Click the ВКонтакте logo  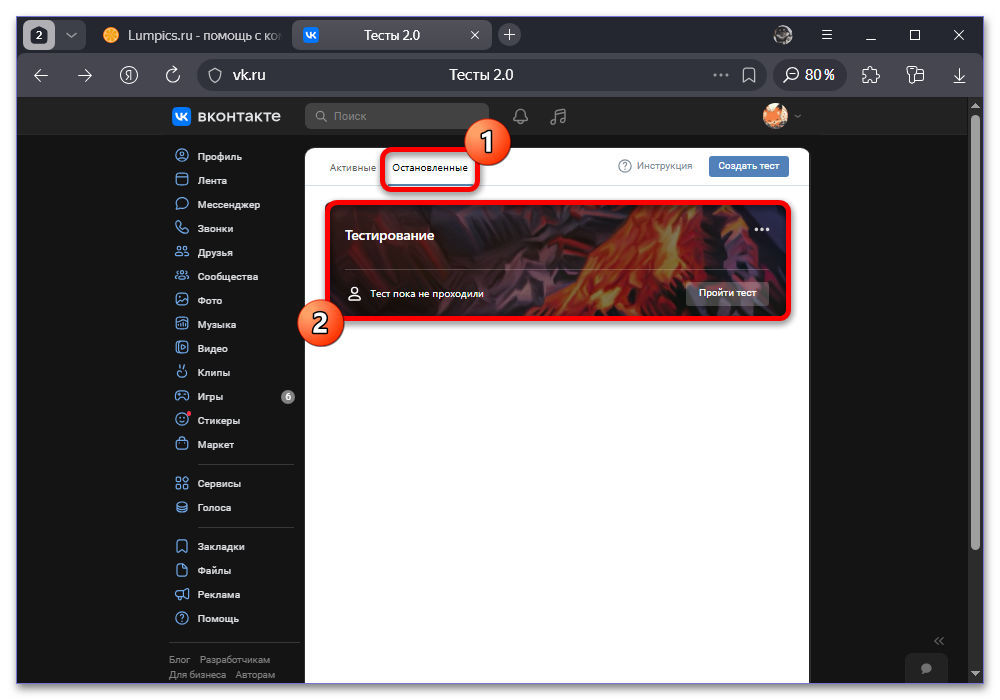click(x=226, y=116)
